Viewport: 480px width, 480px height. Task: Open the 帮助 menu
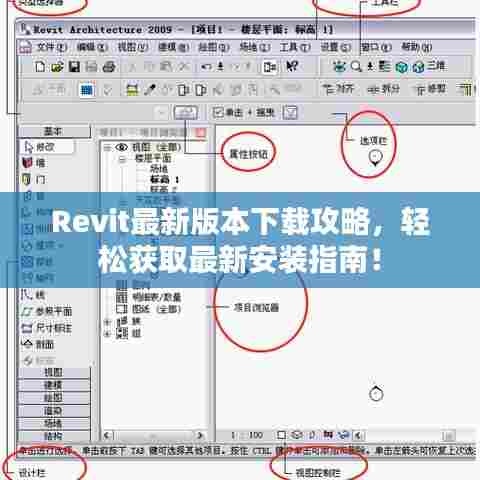coord(417,47)
